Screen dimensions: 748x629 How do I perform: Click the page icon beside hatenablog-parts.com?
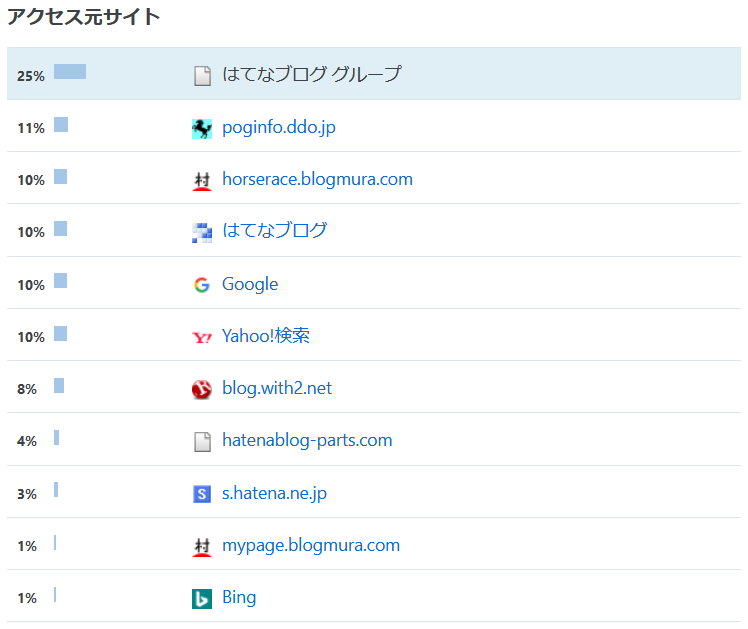[x=202, y=442]
